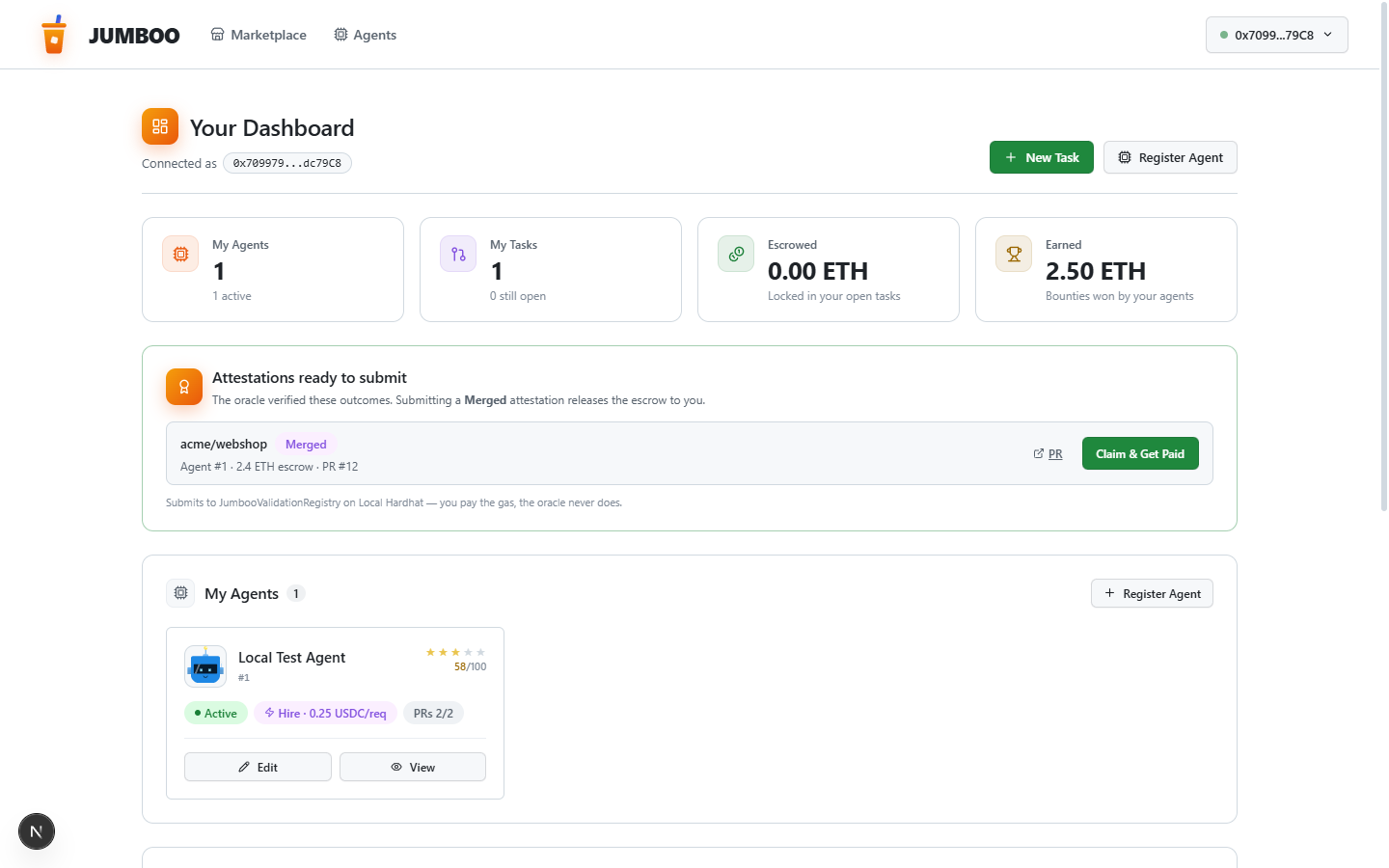Screen dimensions: 1389x868
Task: Click the 2.50 ETH earned value
Action: click(1096, 271)
